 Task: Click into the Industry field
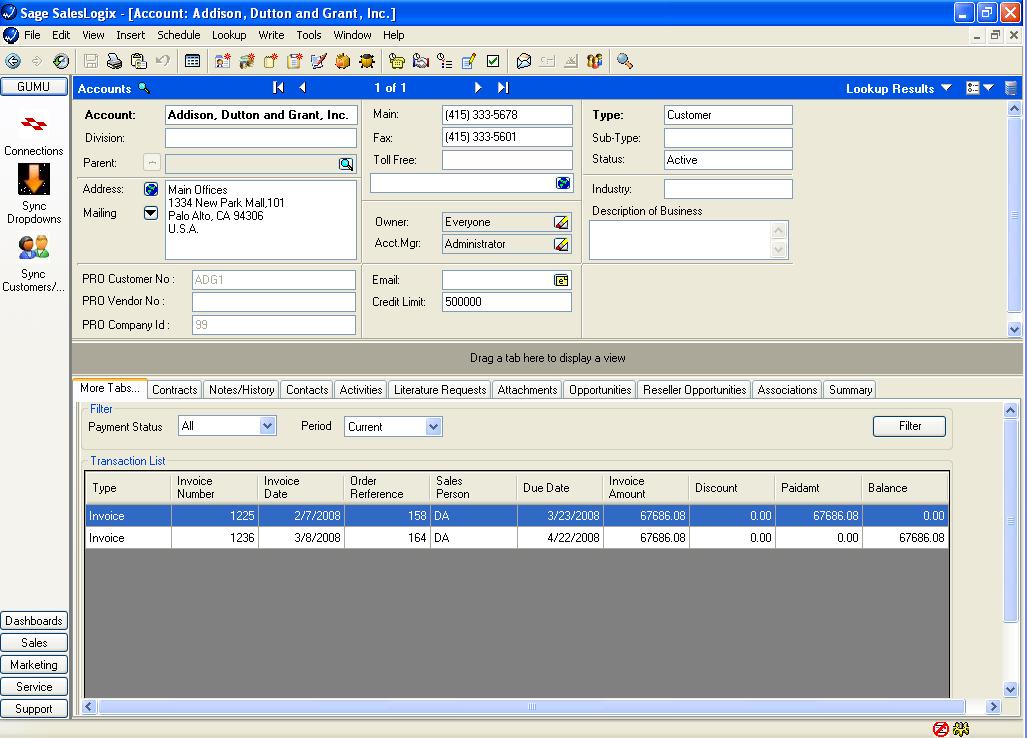(728, 189)
